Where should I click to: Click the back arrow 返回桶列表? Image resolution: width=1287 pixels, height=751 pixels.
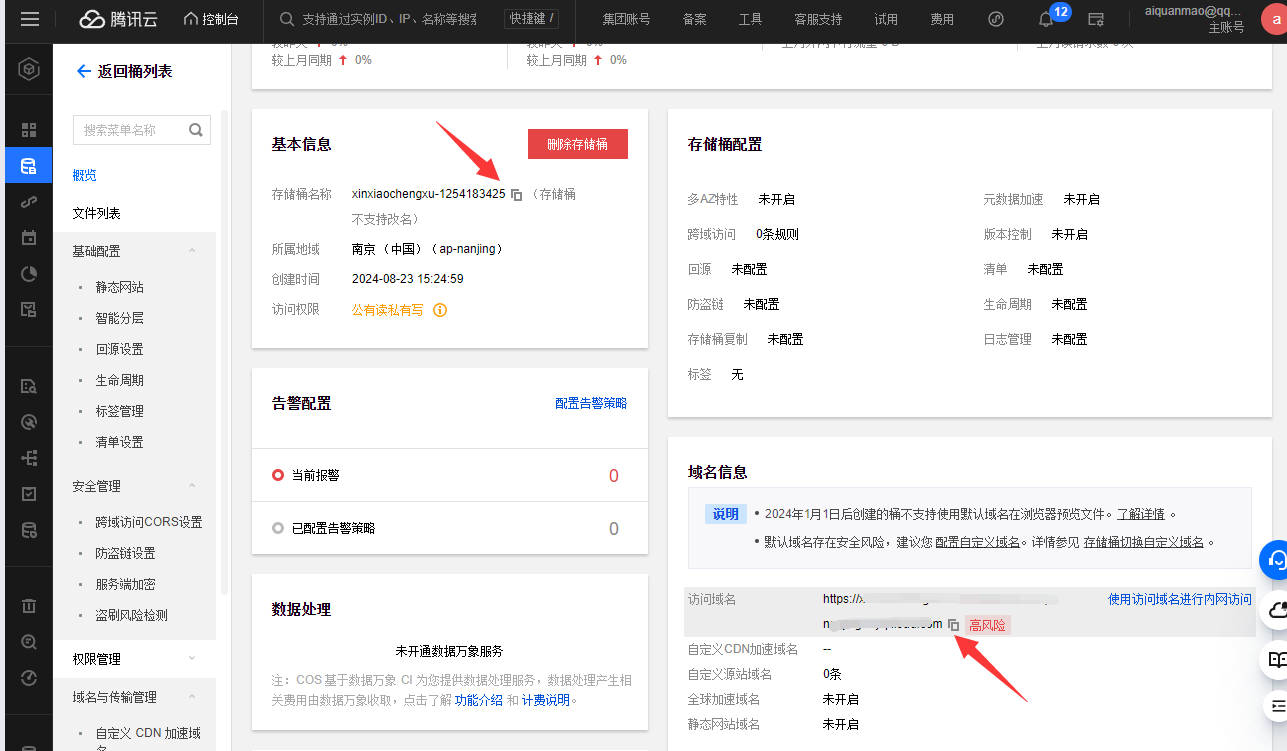(84, 71)
